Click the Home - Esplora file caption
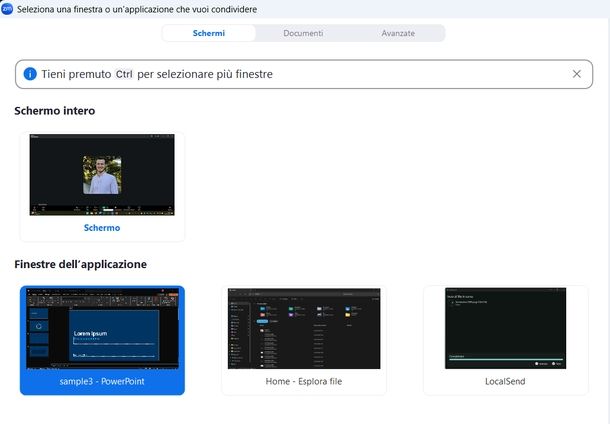This screenshot has height=424, width=610. tap(304, 382)
